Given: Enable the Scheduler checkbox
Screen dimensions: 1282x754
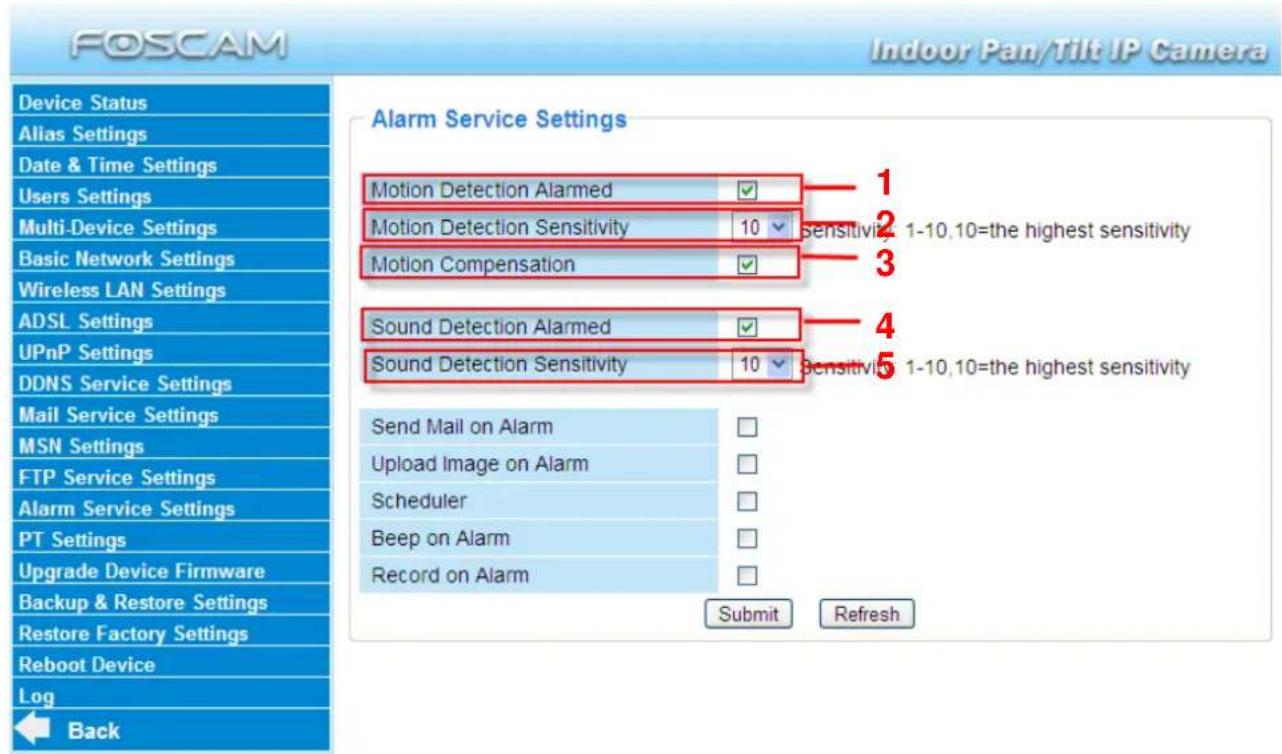Looking at the screenshot, I should click(746, 501).
